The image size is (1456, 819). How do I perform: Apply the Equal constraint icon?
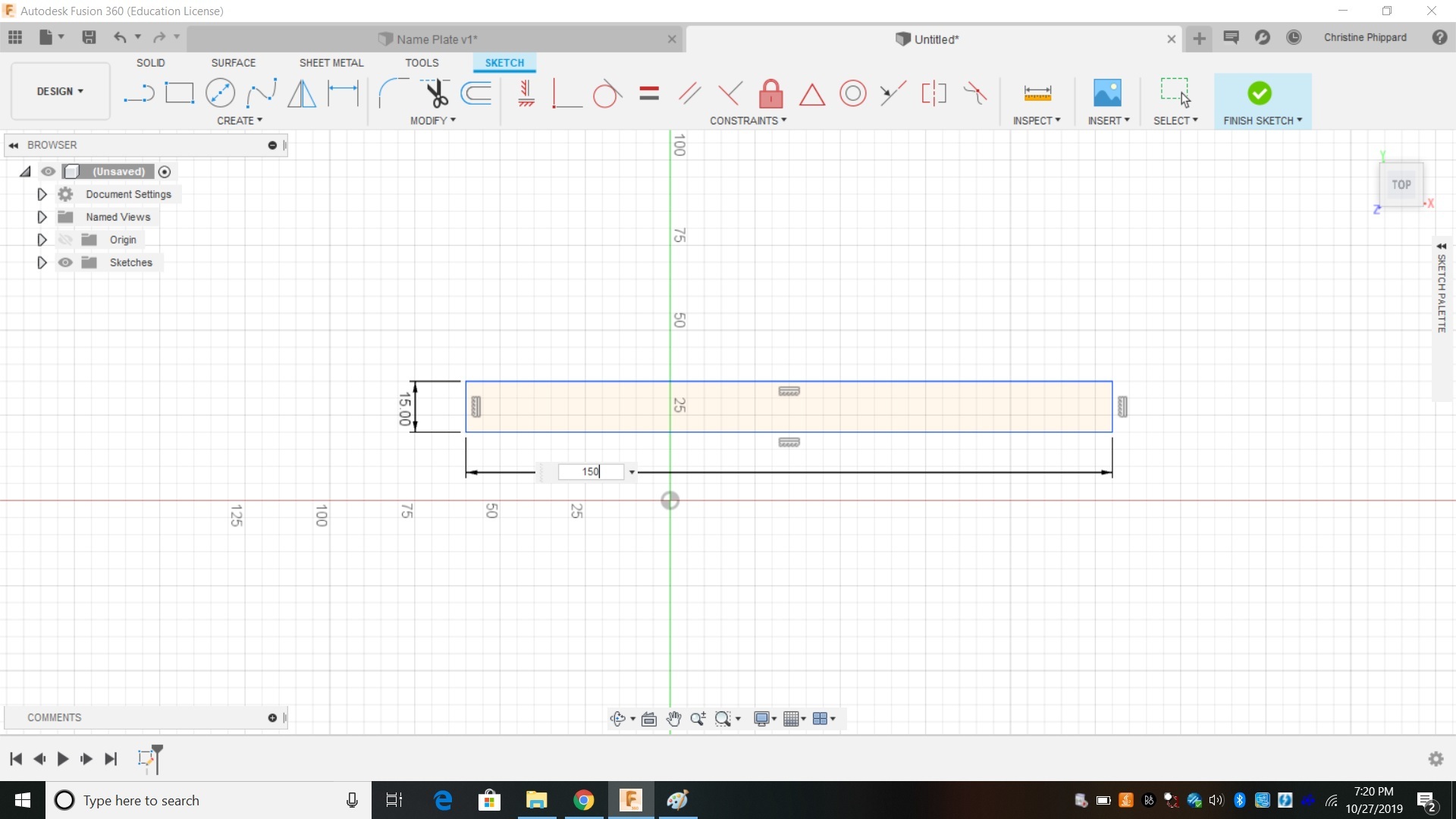coord(649,93)
